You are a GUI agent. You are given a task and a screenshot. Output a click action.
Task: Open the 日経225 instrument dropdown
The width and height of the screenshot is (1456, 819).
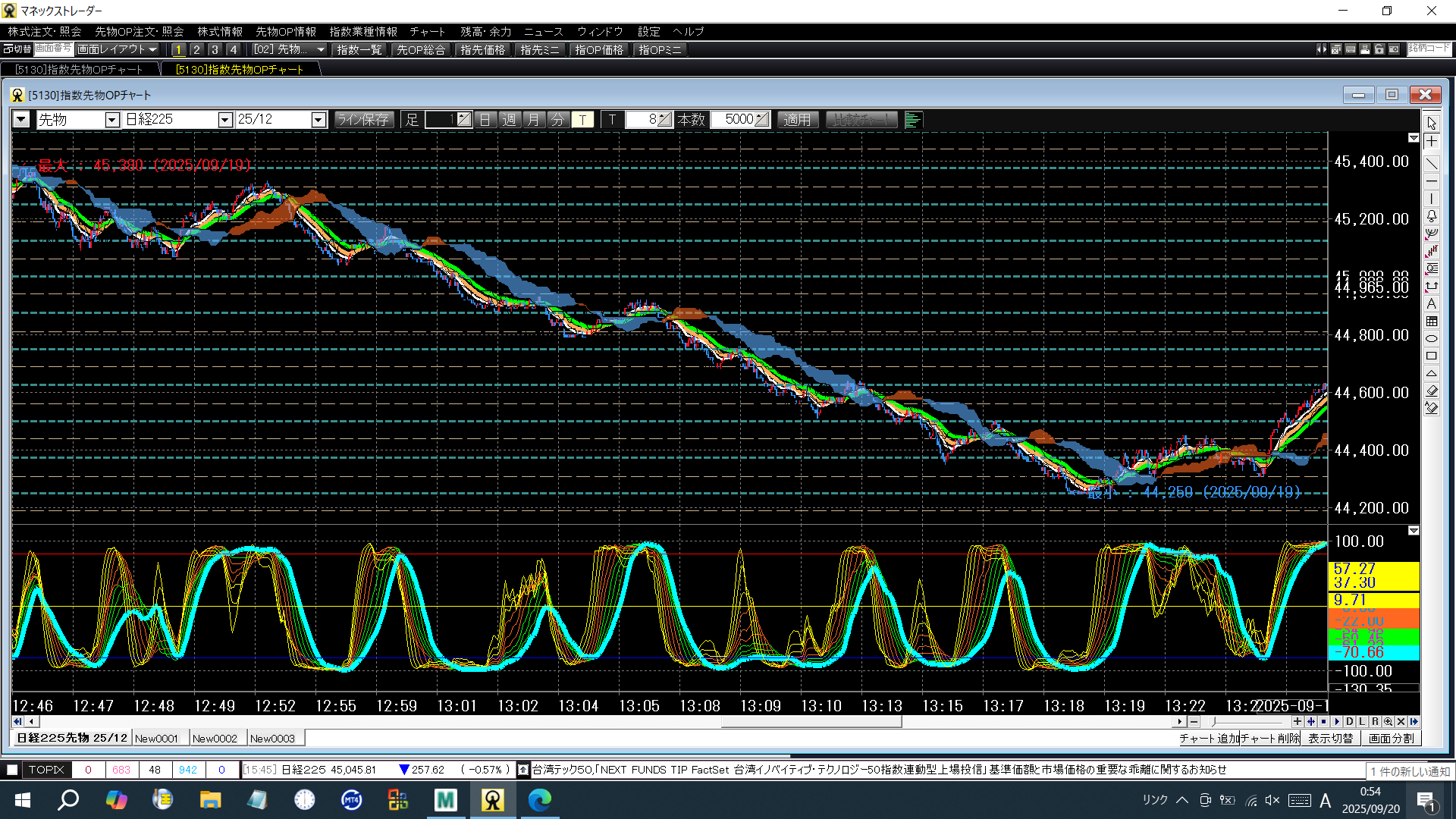(x=224, y=120)
